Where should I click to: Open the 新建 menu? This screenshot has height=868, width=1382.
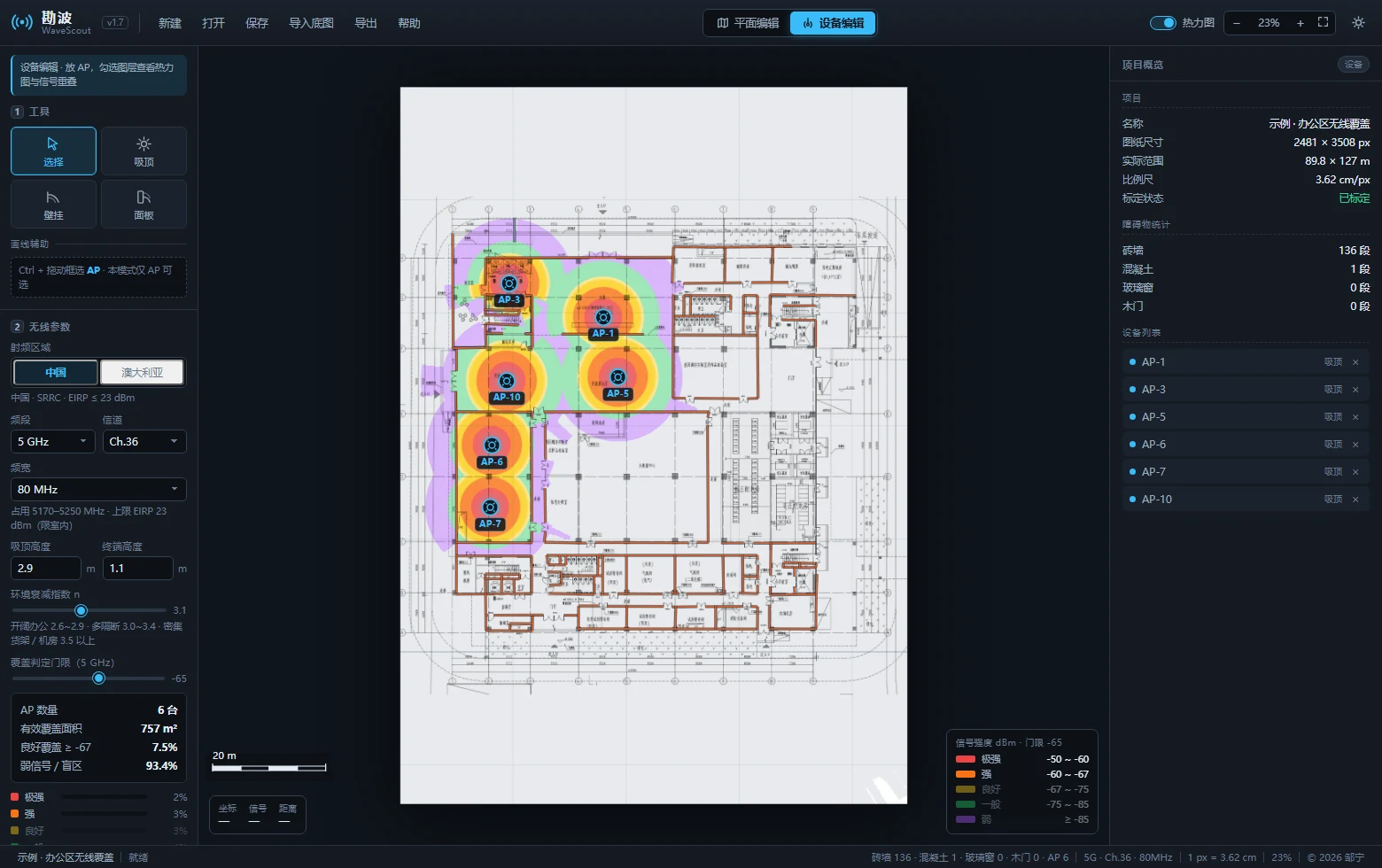click(x=170, y=23)
